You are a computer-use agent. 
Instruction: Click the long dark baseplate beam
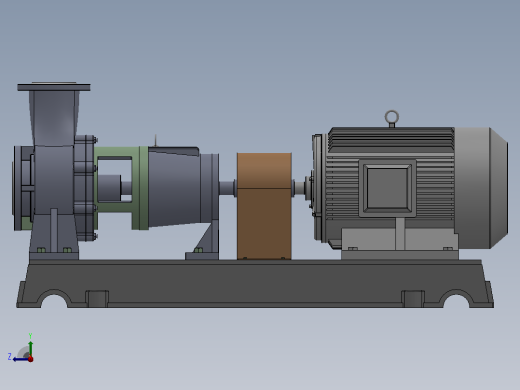click(x=255, y=283)
